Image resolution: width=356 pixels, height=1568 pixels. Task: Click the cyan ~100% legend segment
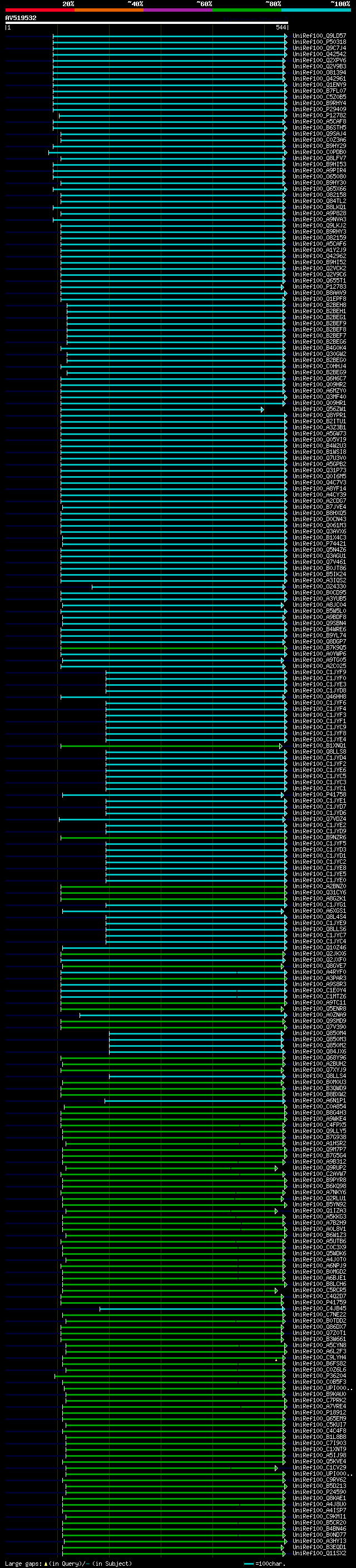click(315, 10)
